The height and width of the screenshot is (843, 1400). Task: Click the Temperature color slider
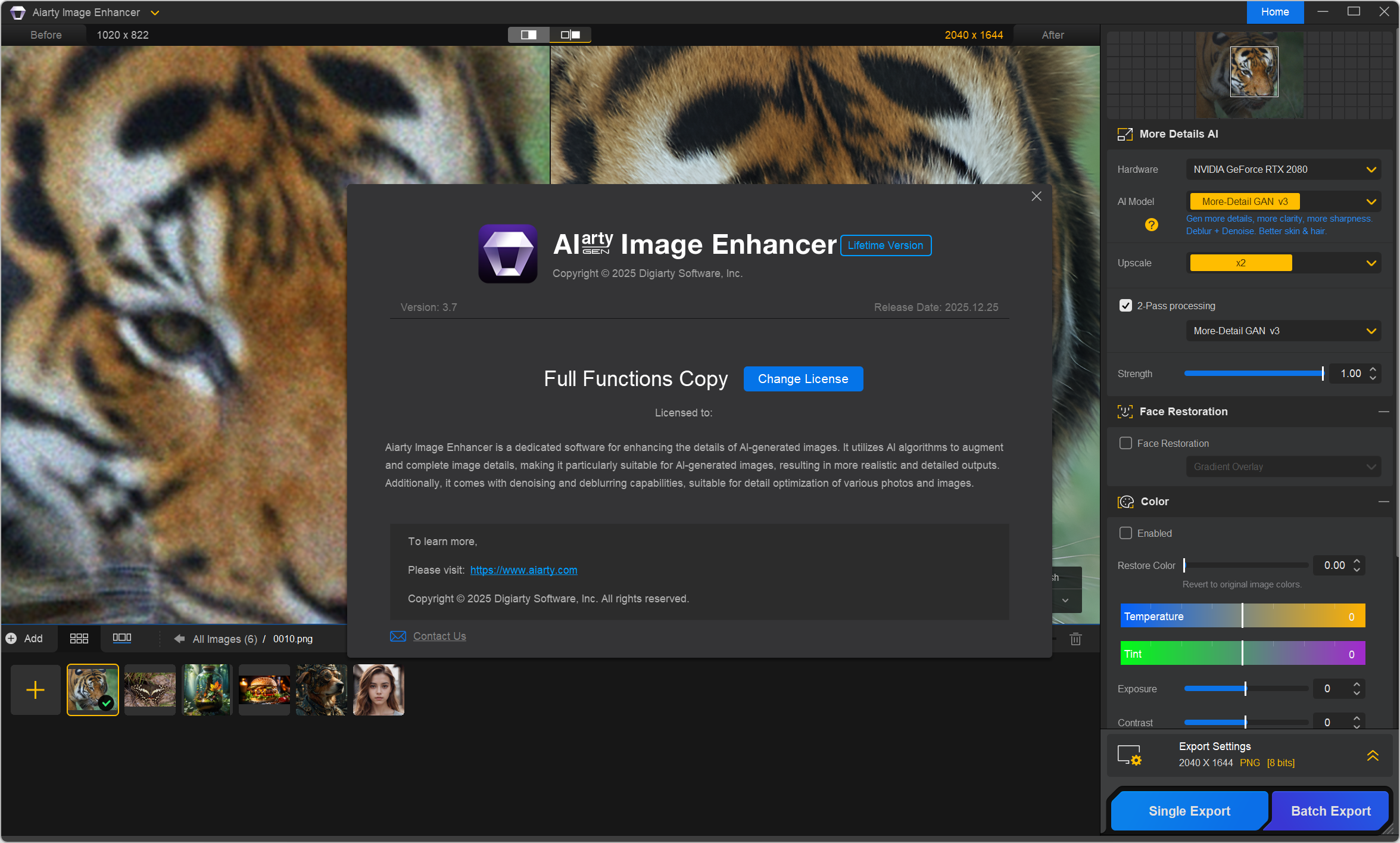tap(1242, 616)
